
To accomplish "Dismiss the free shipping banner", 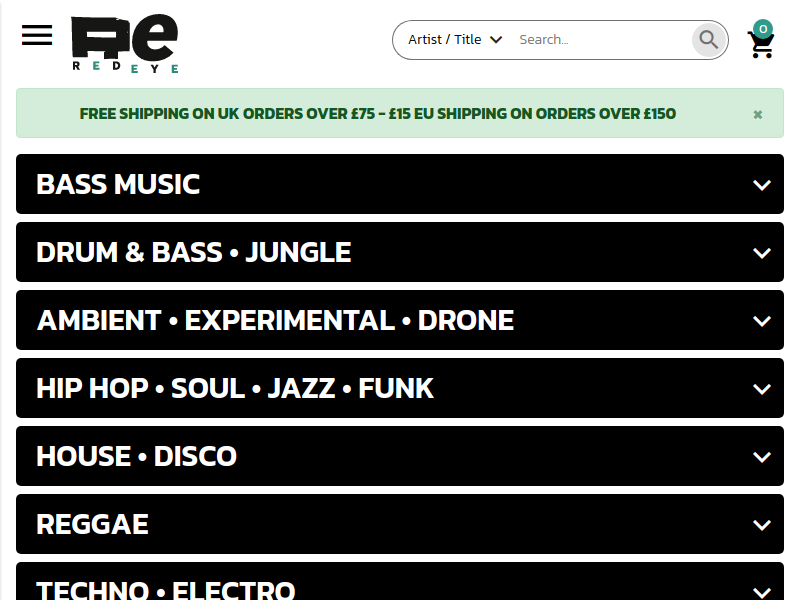I will (x=758, y=114).
